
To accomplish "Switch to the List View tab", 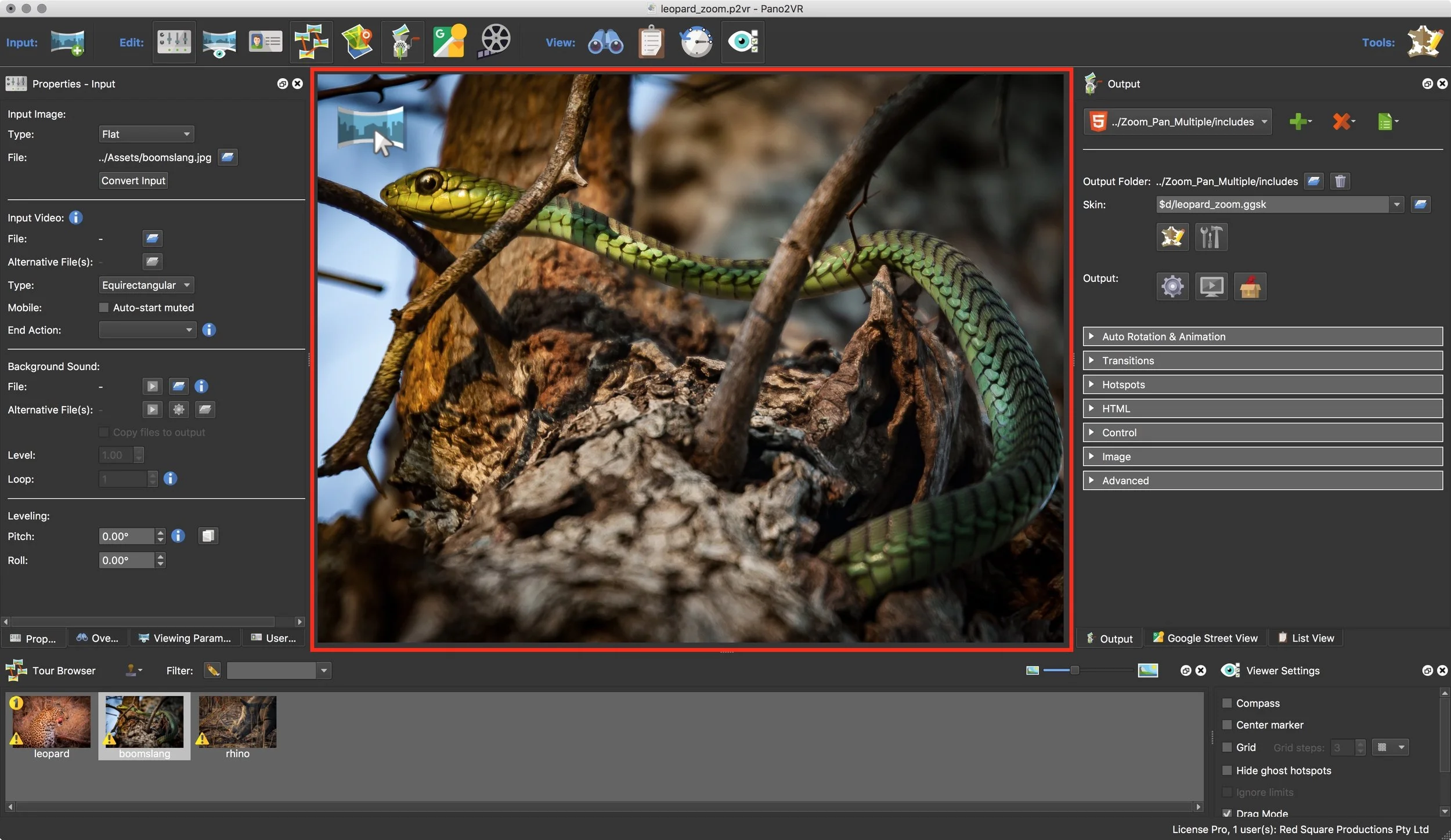I will (x=1306, y=638).
